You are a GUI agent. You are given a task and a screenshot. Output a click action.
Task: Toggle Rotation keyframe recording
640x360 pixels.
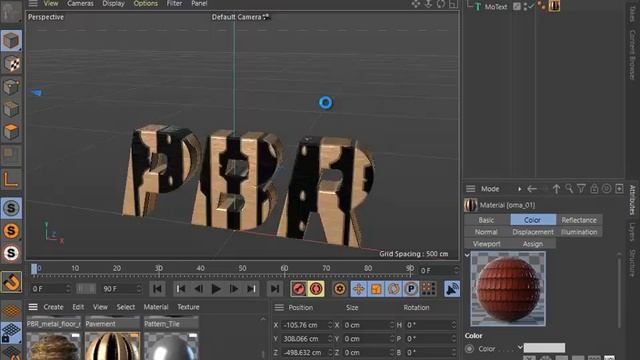point(393,289)
